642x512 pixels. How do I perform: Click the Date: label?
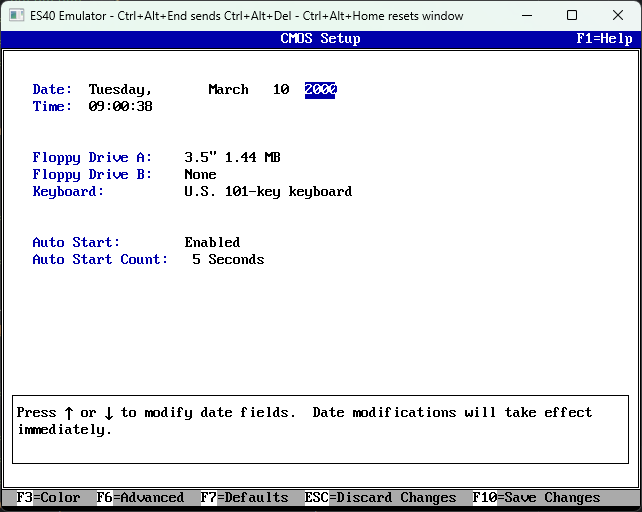52,89
